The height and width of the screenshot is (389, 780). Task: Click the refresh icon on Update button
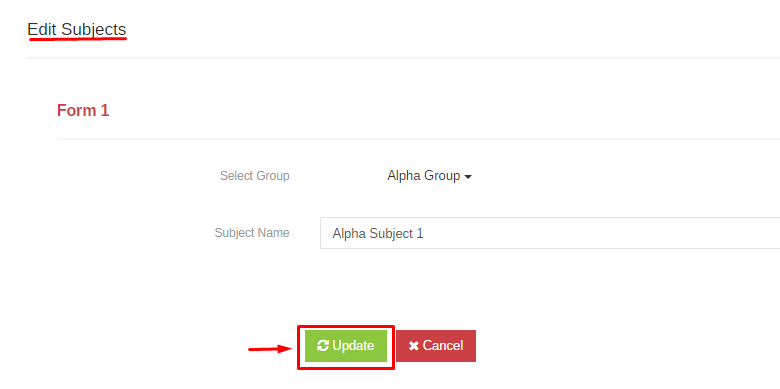coord(323,346)
